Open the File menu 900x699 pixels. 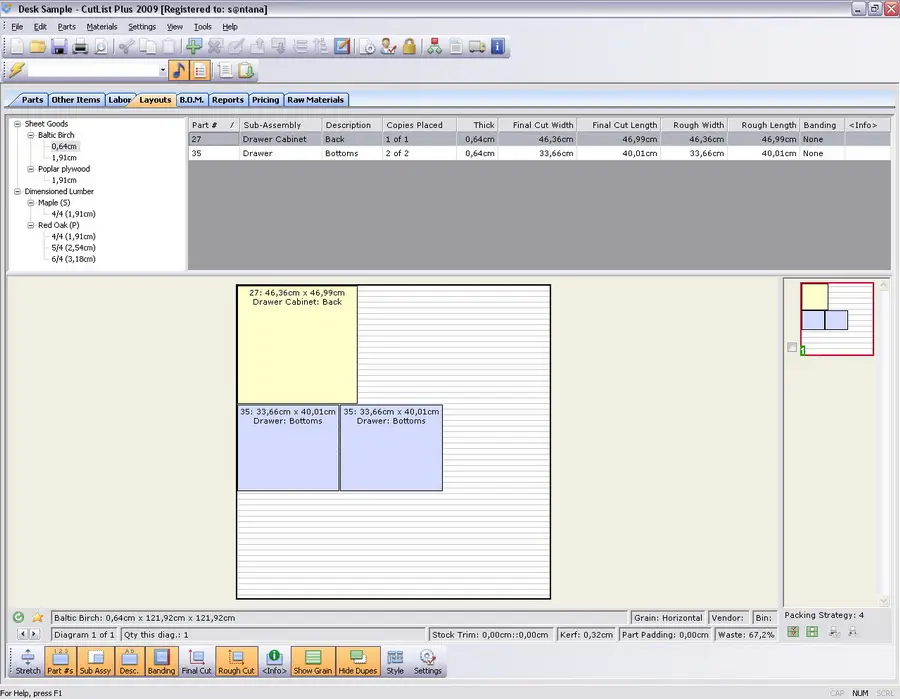click(x=17, y=26)
